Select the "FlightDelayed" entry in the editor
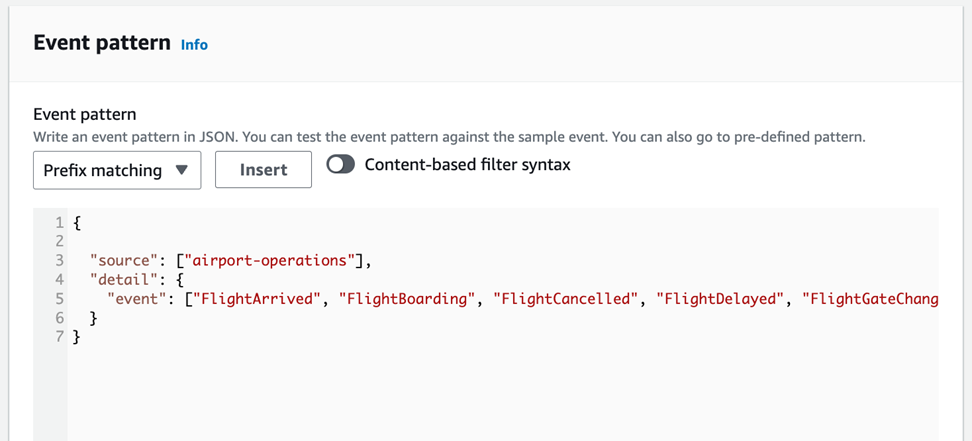This screenshot has width=972, height=441. (x=720, y=299)
